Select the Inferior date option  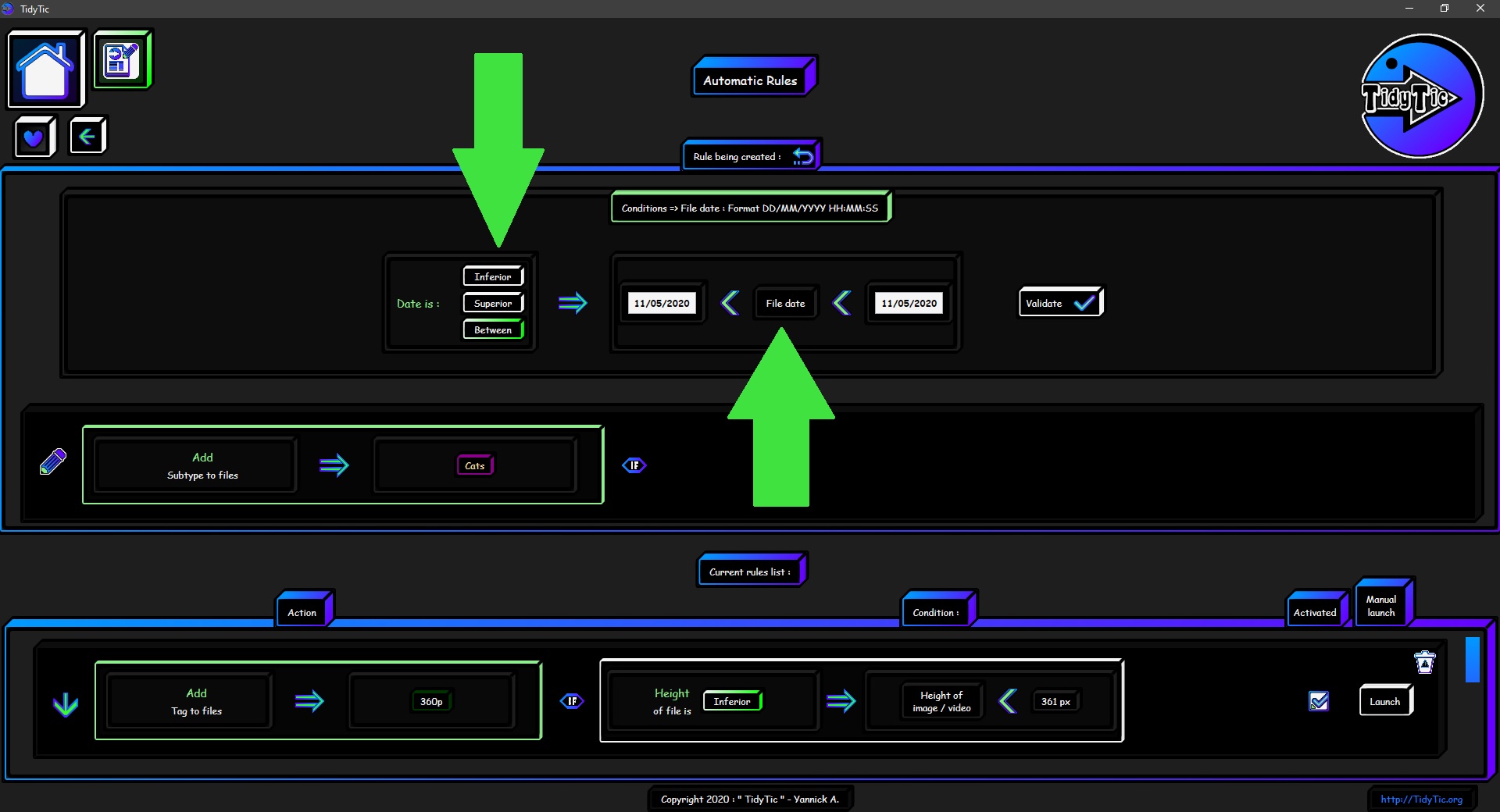(x=493, y=276)
